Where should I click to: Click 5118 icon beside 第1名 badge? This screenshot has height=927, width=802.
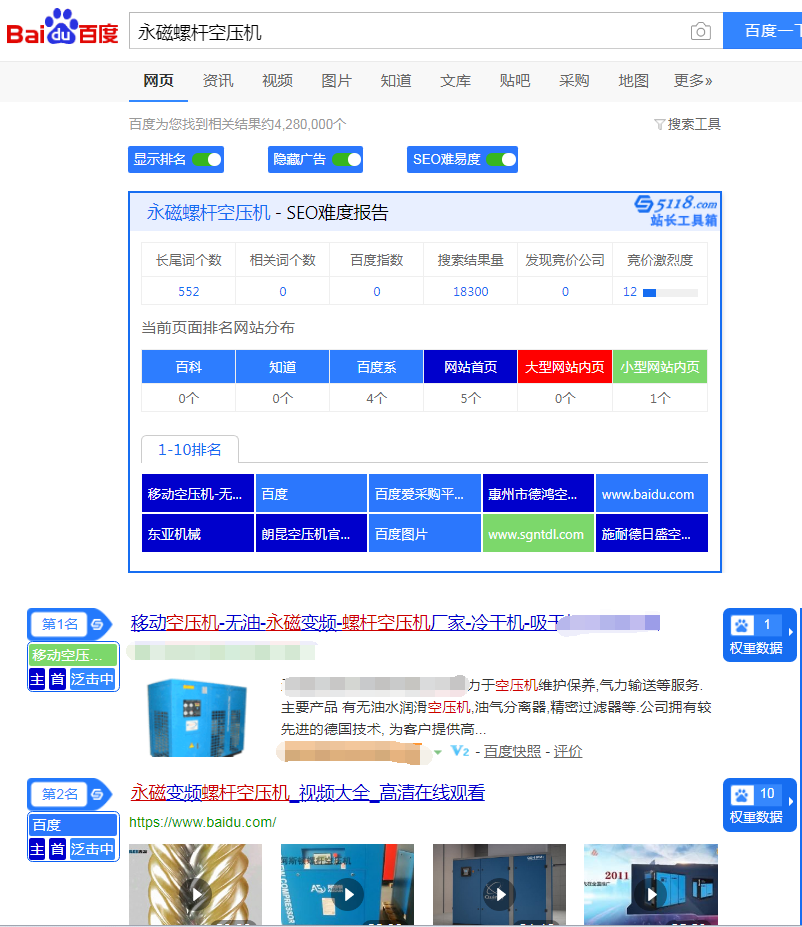pyautogui.click(x=98, y=624)
